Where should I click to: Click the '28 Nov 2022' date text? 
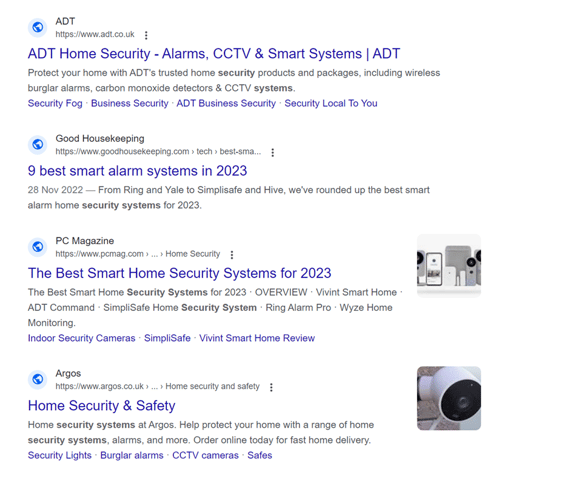55,190
